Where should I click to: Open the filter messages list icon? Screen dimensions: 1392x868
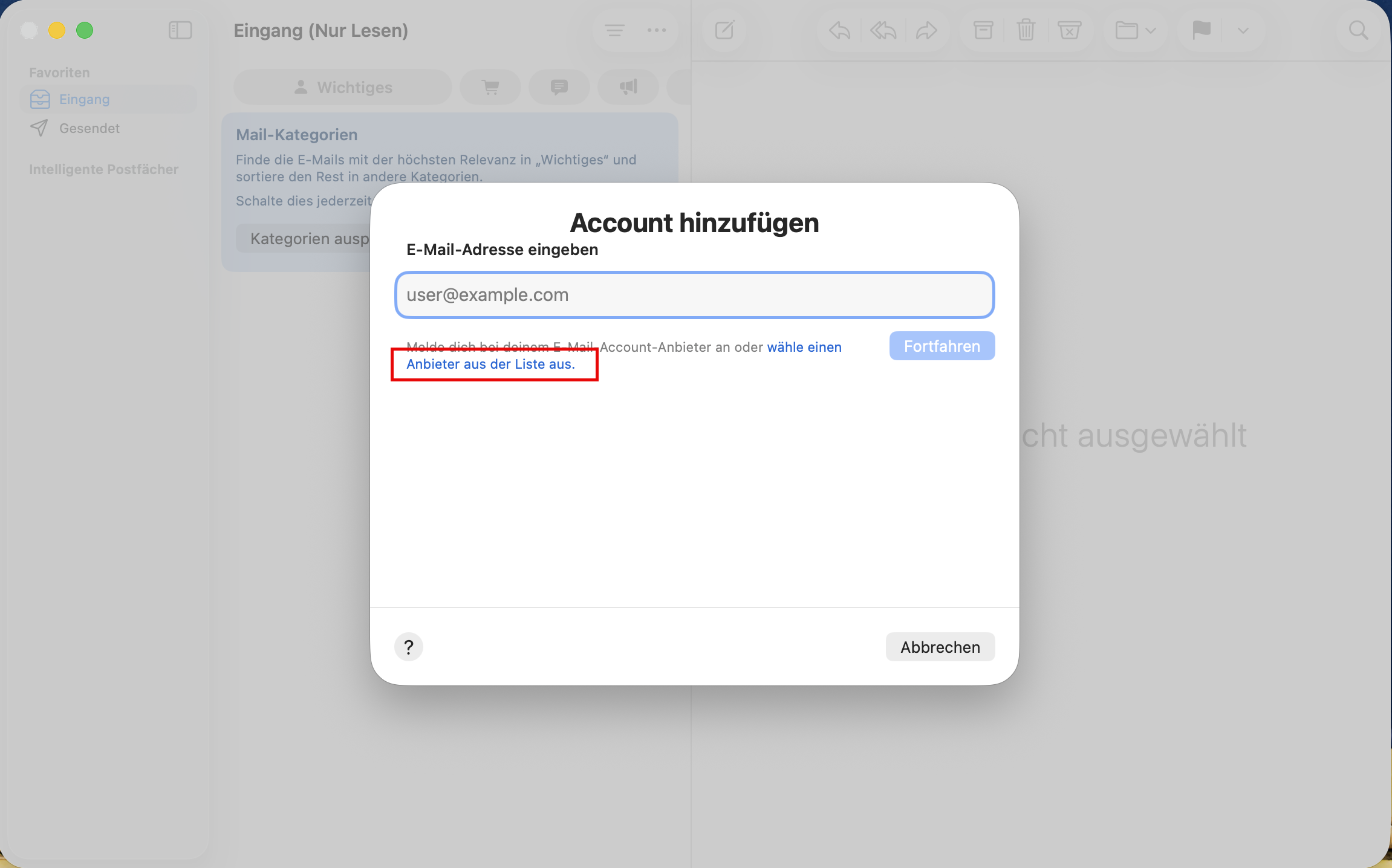point(614,30)
